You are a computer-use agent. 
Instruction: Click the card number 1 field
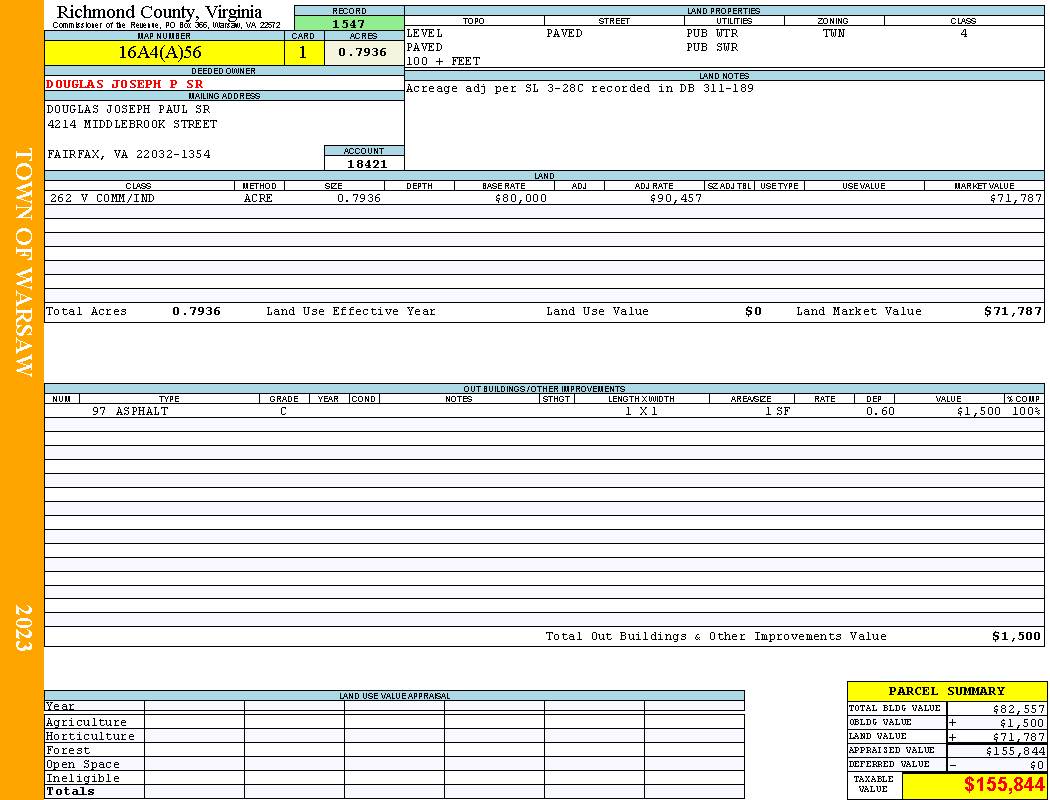coord(303,52)
